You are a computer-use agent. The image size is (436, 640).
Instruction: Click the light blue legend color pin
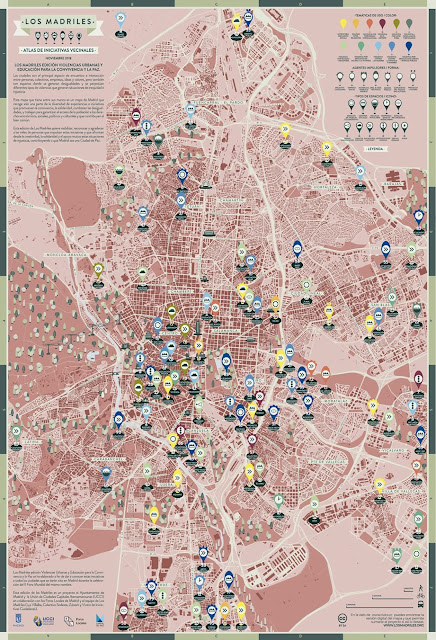pos(378,47)
